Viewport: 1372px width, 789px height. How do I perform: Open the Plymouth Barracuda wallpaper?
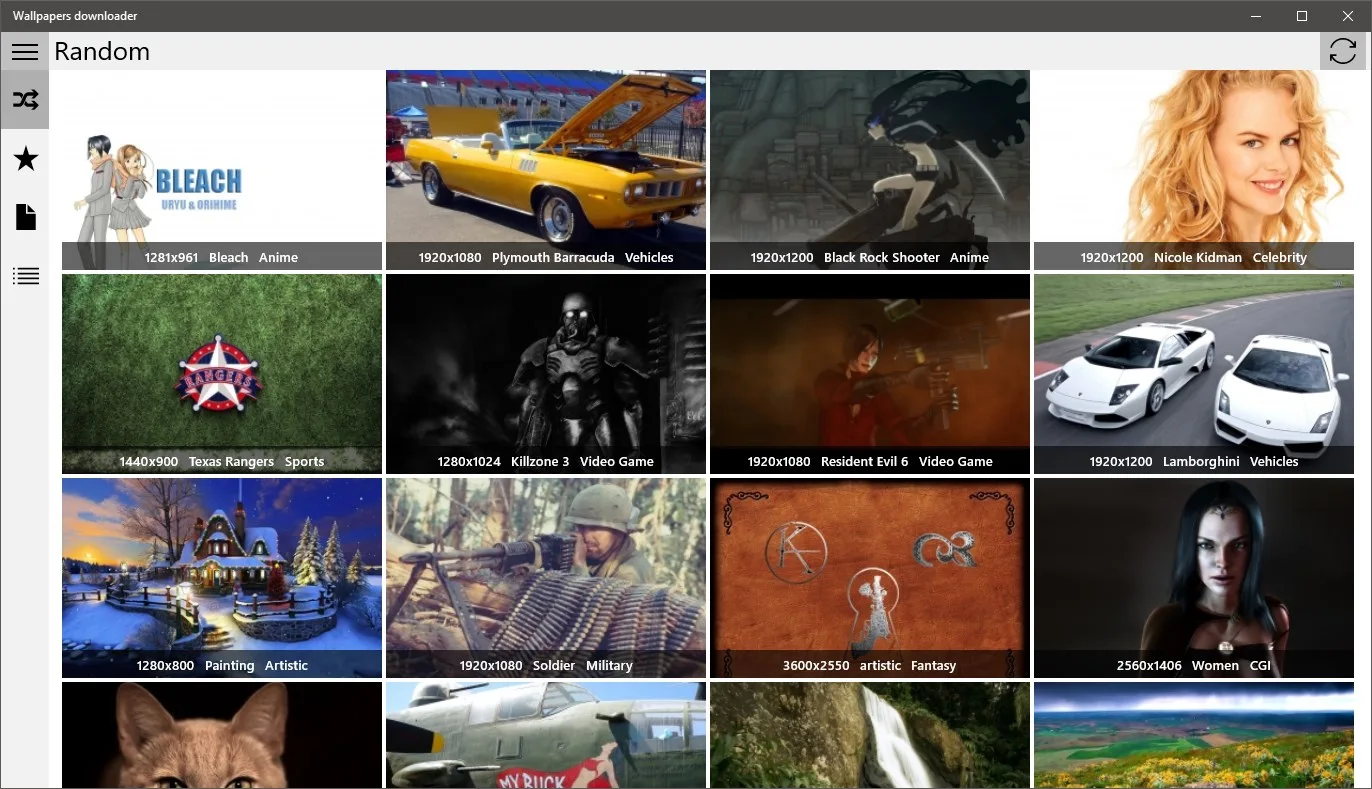pos(546,170)
